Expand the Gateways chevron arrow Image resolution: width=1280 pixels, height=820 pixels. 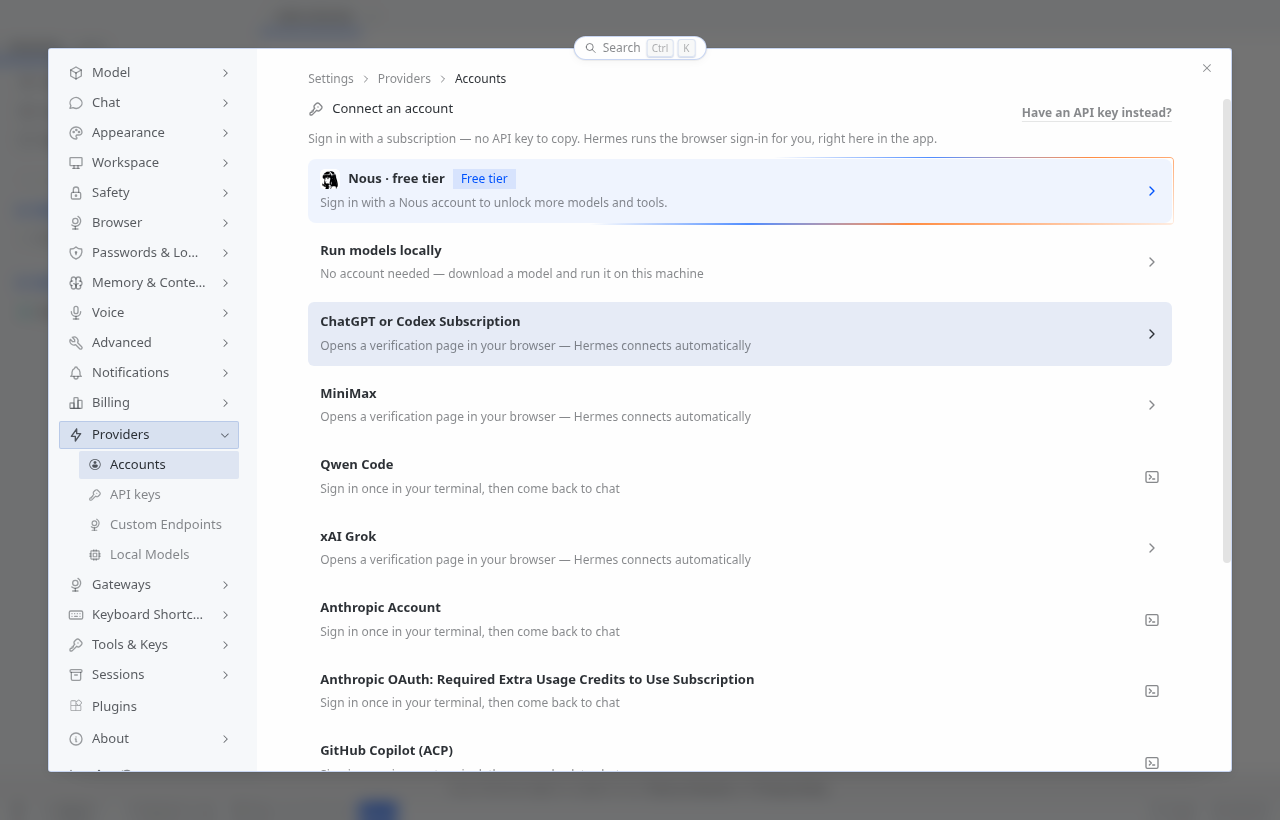225,585
